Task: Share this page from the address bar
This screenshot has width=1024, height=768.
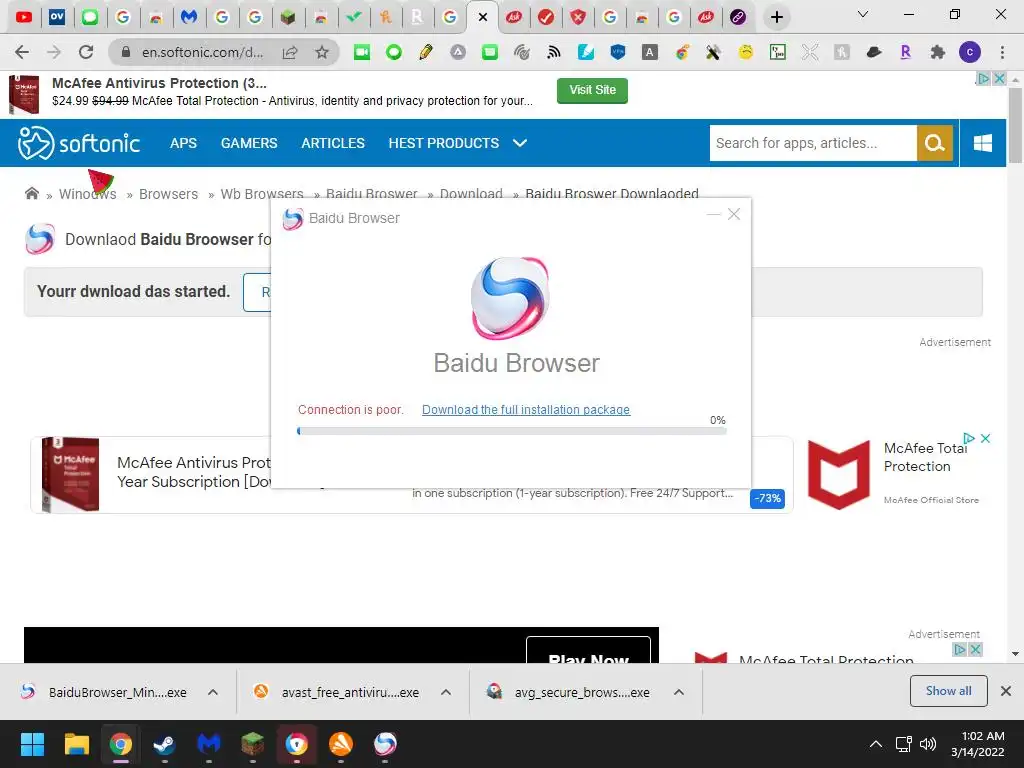Action: pyautogui.click(x=290, y=52)
